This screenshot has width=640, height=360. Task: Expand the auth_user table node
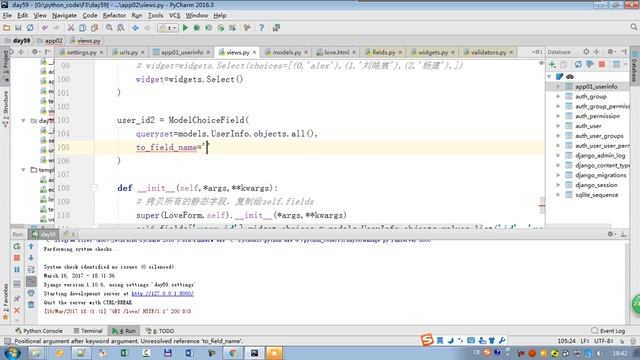558,126
